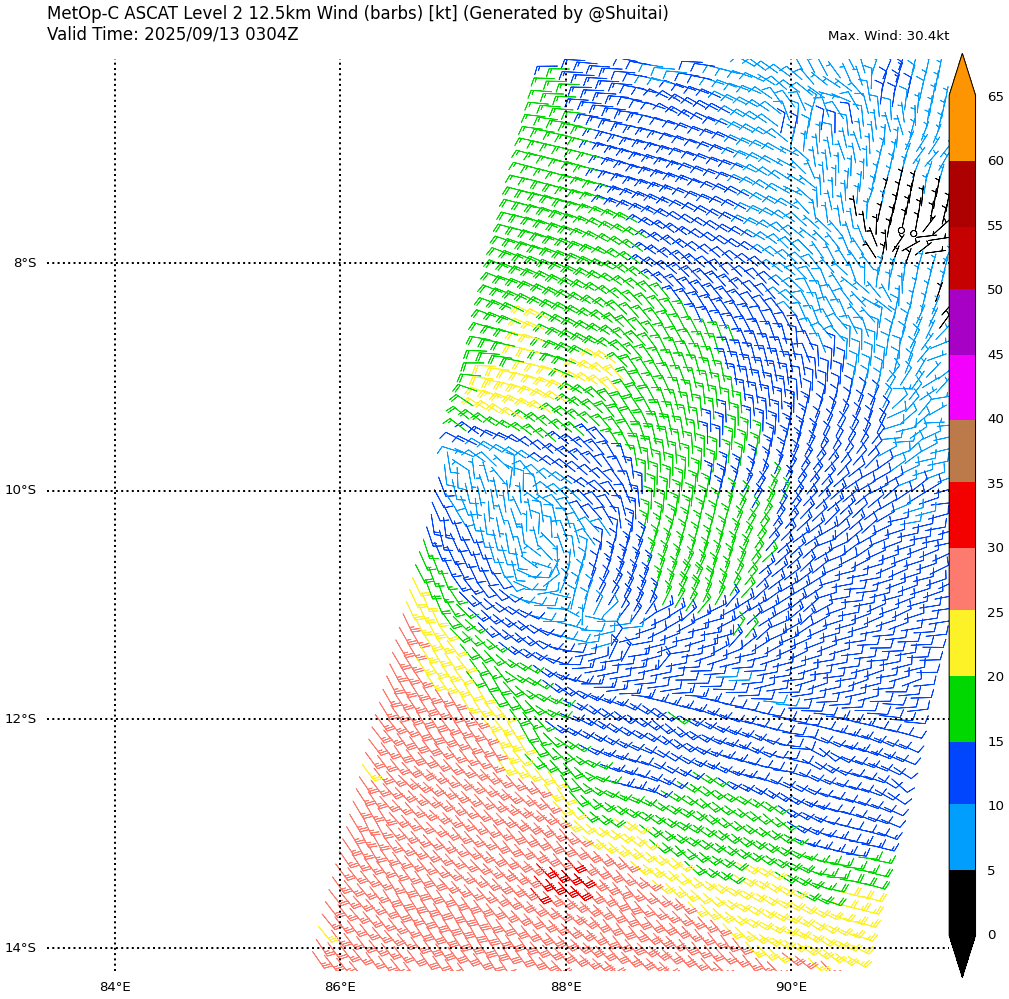Click the MetOp-C ASCAT title line

pos(358,13)
